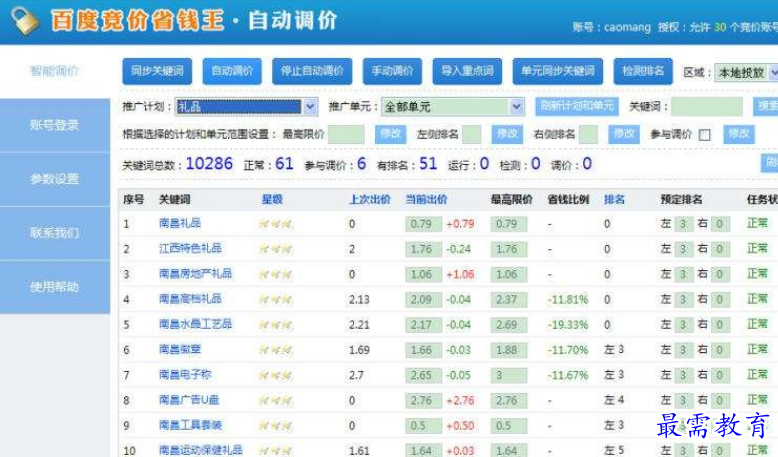Edit max limit 3 for 南昌电子称
778x457 pixels.
coord(509,376)
